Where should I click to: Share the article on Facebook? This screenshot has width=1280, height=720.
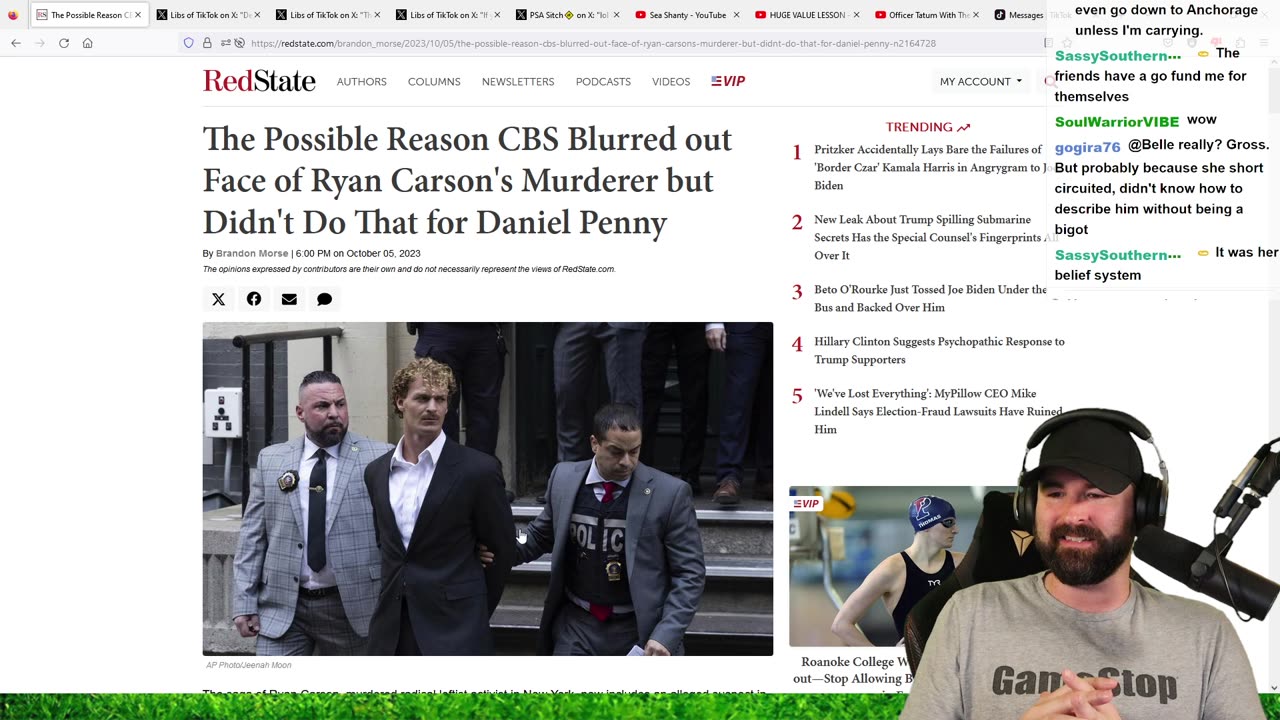pos(254,299)
